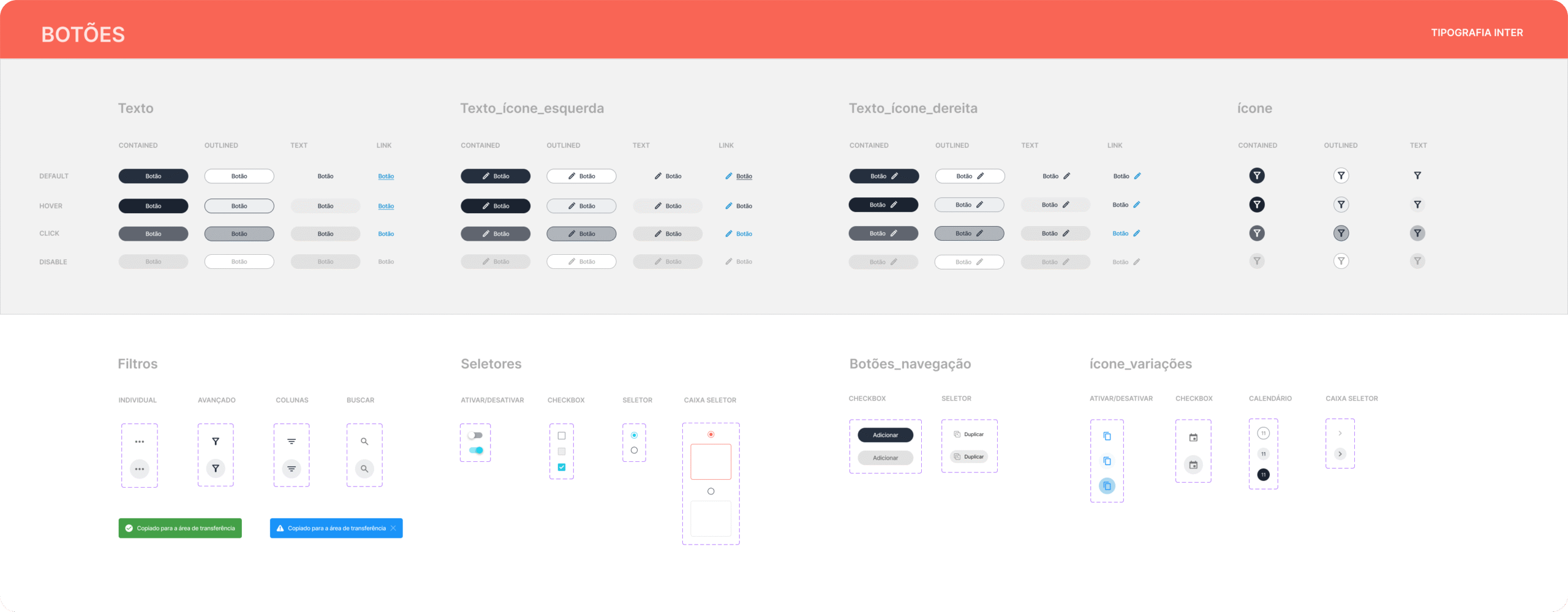This screenshot has width=1568, height=612.
Task: Turn on the gray disabled switch
Action: coord(475,436)
